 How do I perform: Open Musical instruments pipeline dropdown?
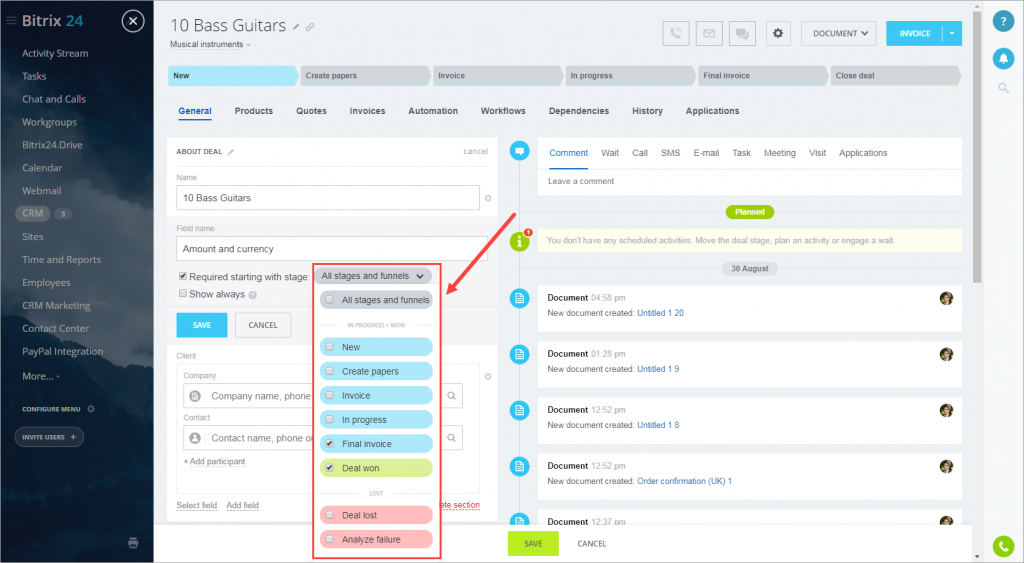pyautogui.click(x=210, y=44)
